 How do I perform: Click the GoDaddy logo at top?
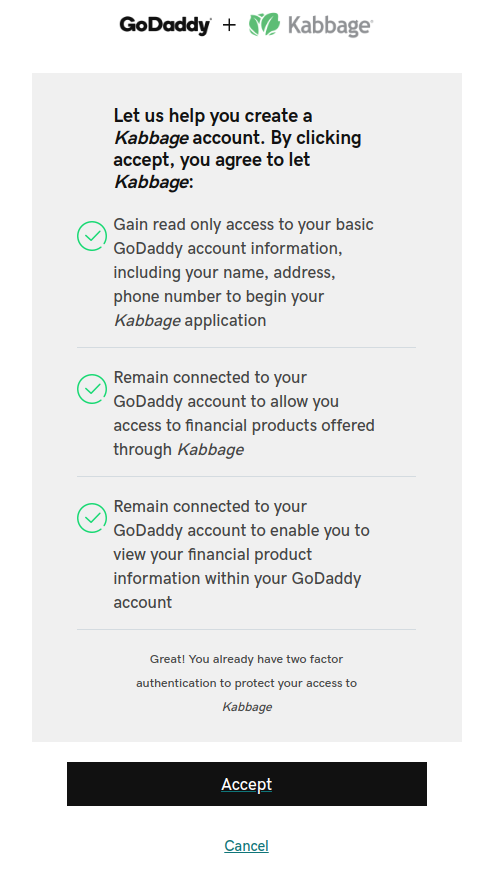click(x=165, y=25)
